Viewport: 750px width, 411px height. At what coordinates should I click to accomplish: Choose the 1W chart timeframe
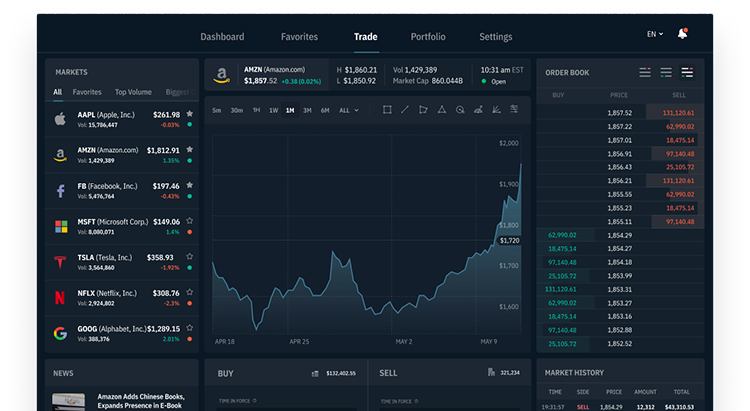point(274,111)
